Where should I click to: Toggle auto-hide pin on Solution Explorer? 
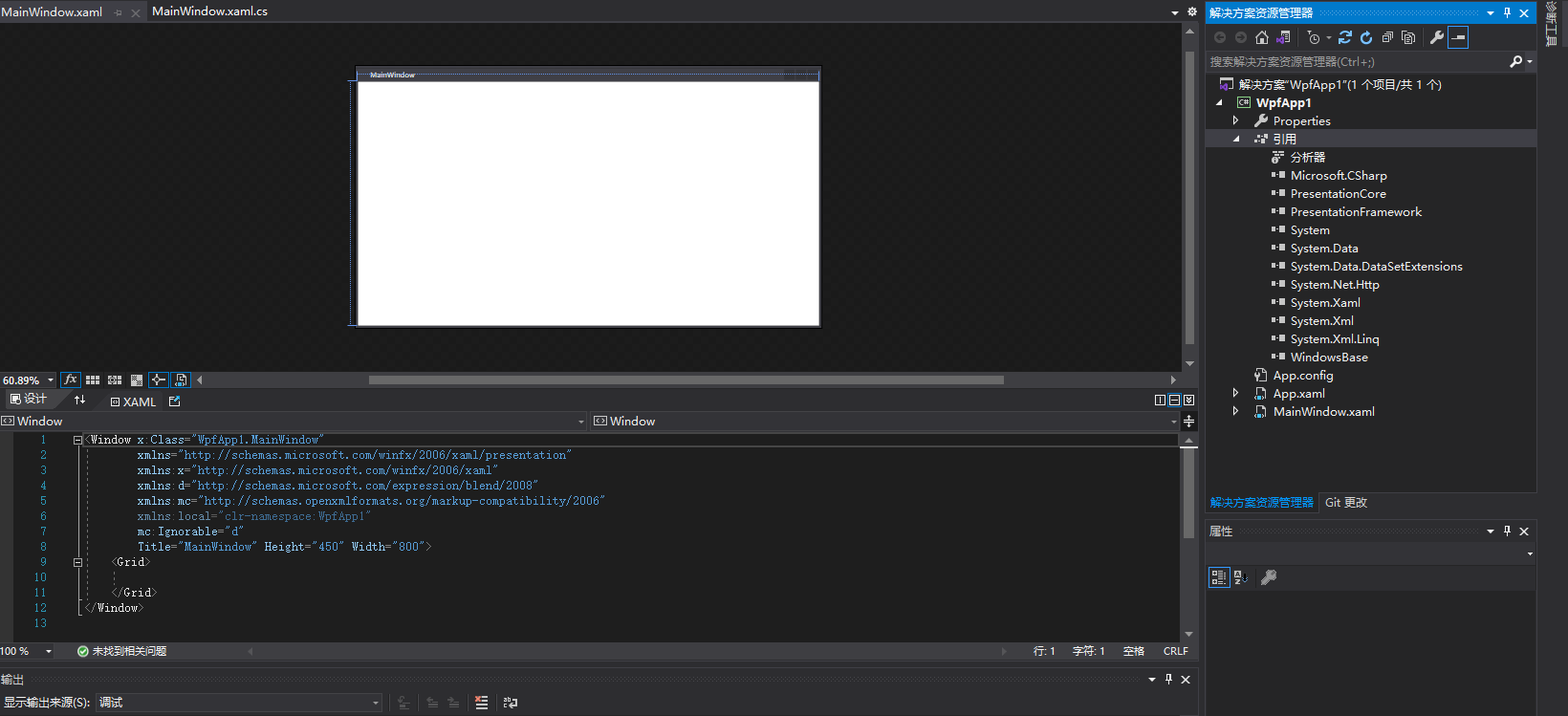[1508, 12]
